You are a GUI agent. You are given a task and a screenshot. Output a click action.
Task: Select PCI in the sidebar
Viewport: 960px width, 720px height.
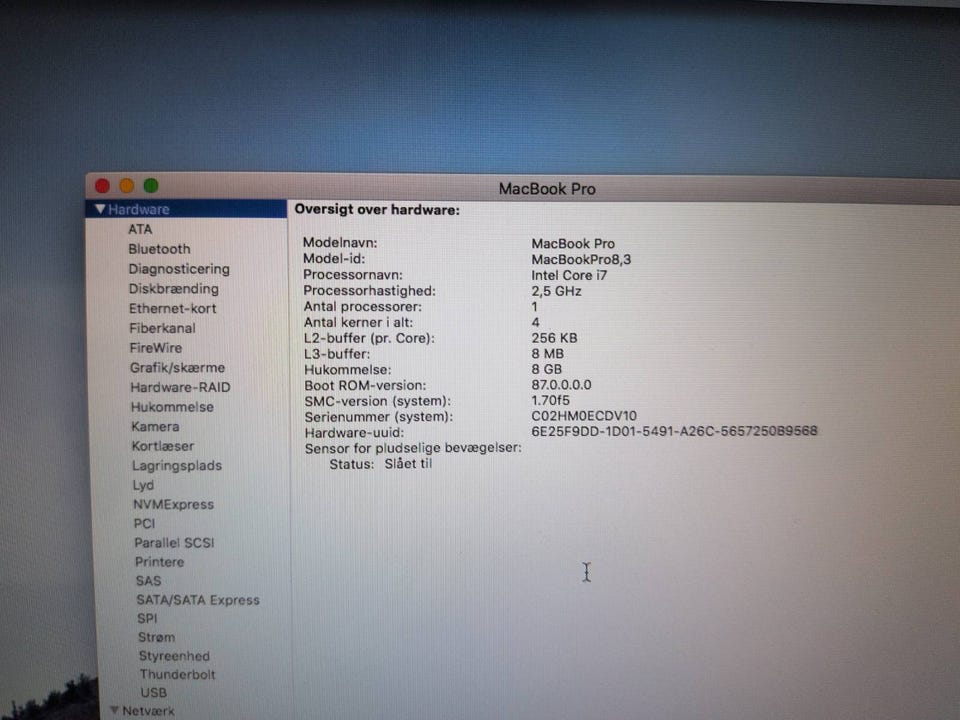point(144,523)
